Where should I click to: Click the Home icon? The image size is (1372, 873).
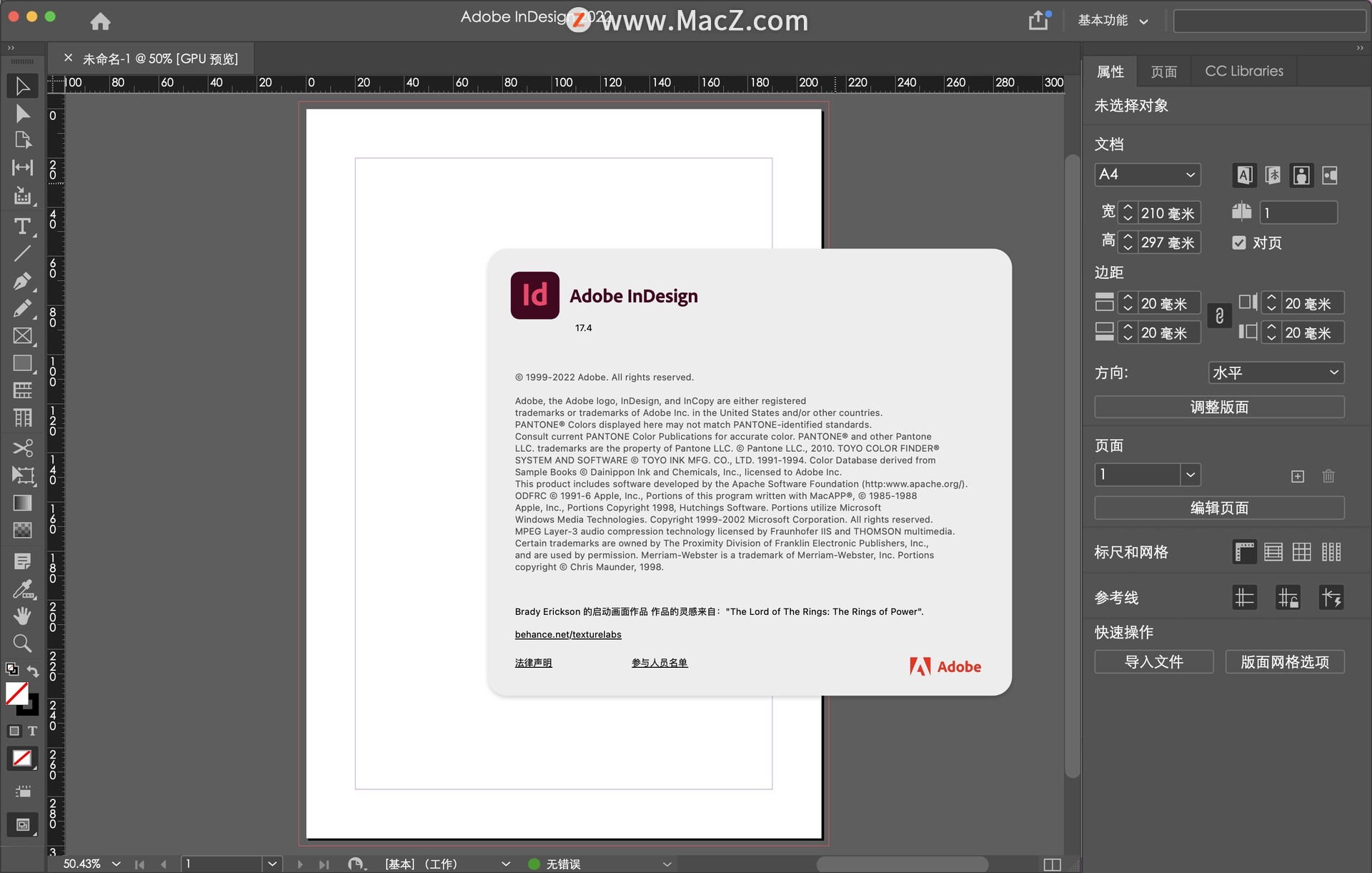(100, 21)
